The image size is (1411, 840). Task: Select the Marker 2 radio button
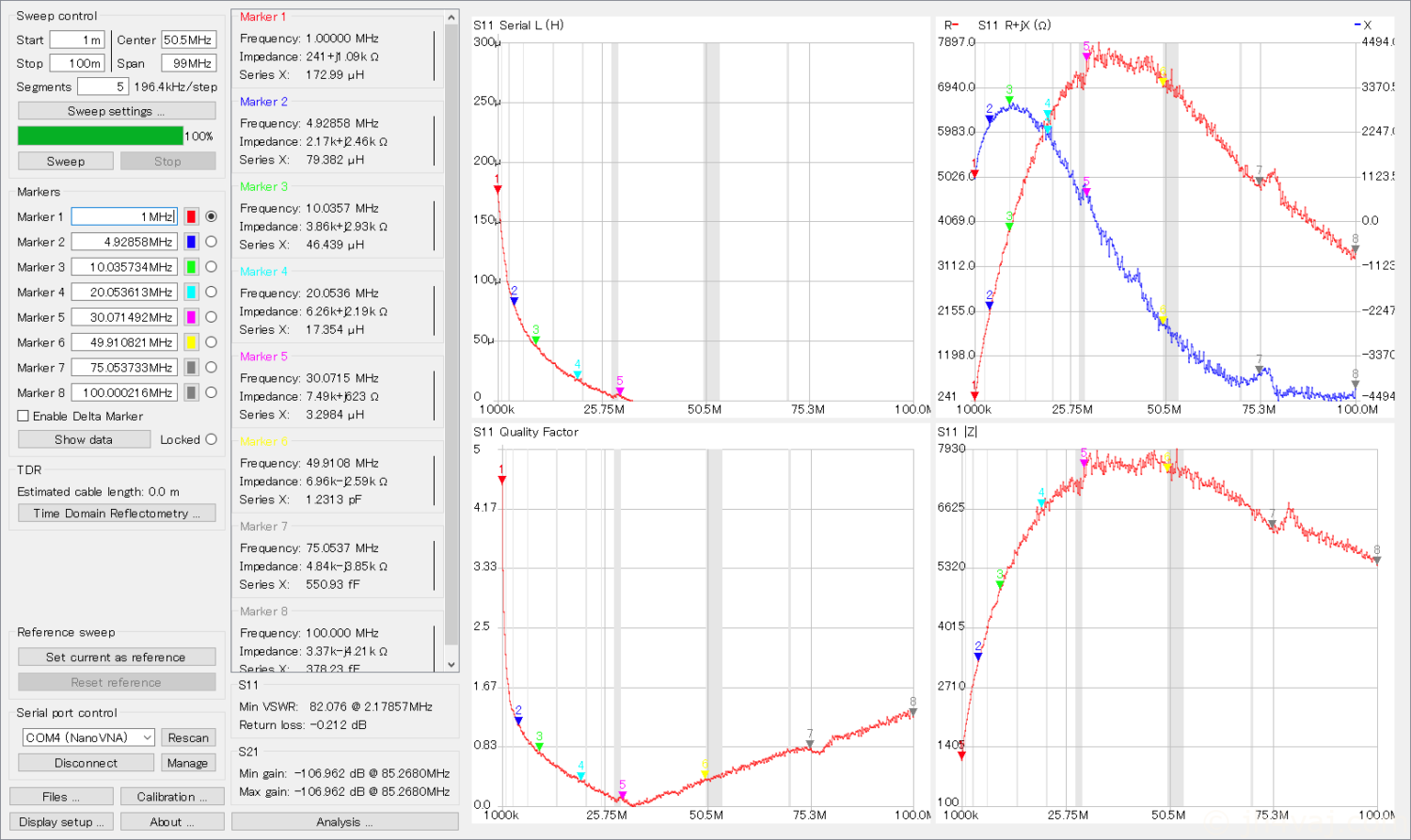(211, 242)
